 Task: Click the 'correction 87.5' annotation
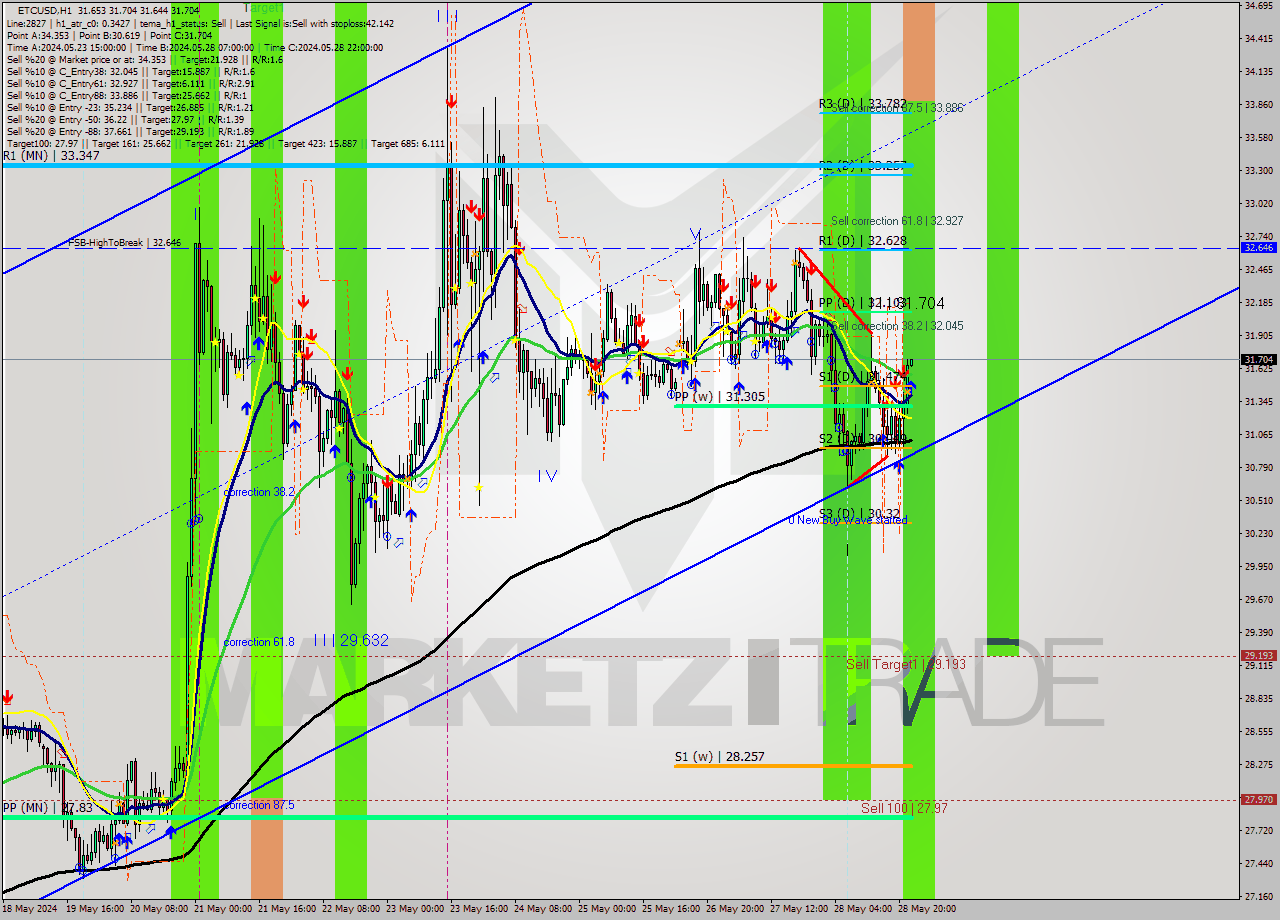click(x=259, y=805)
